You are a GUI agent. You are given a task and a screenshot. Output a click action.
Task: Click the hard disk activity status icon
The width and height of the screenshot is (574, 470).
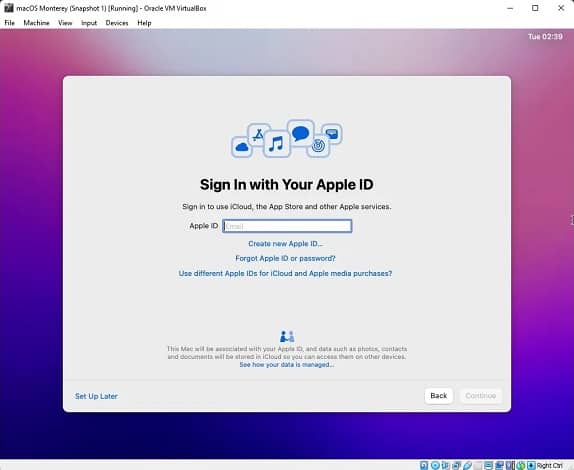(424, 465)
